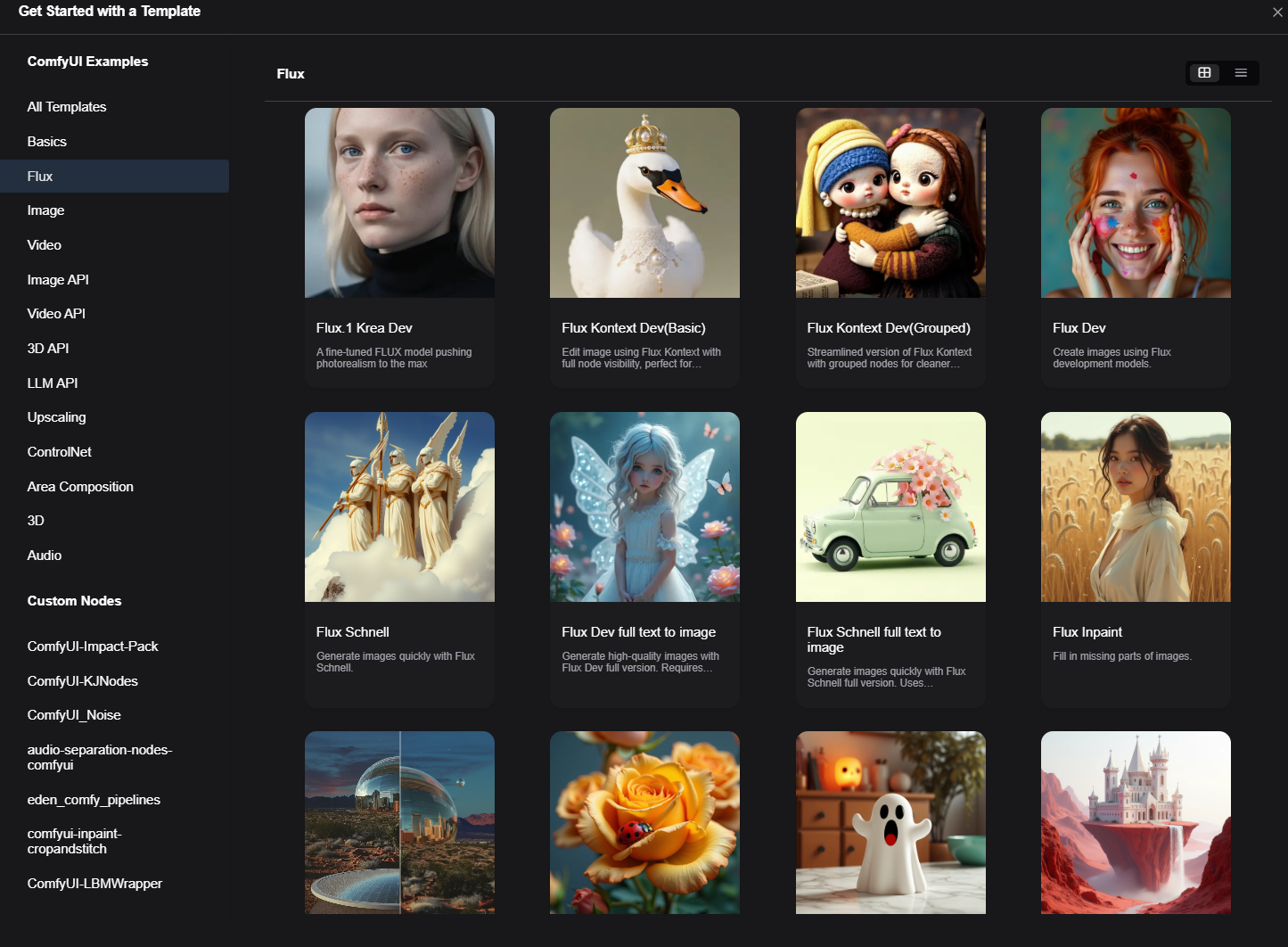Open the glass dome city thumbnail
Viewport: 1288px width, 947px height.
399,822
